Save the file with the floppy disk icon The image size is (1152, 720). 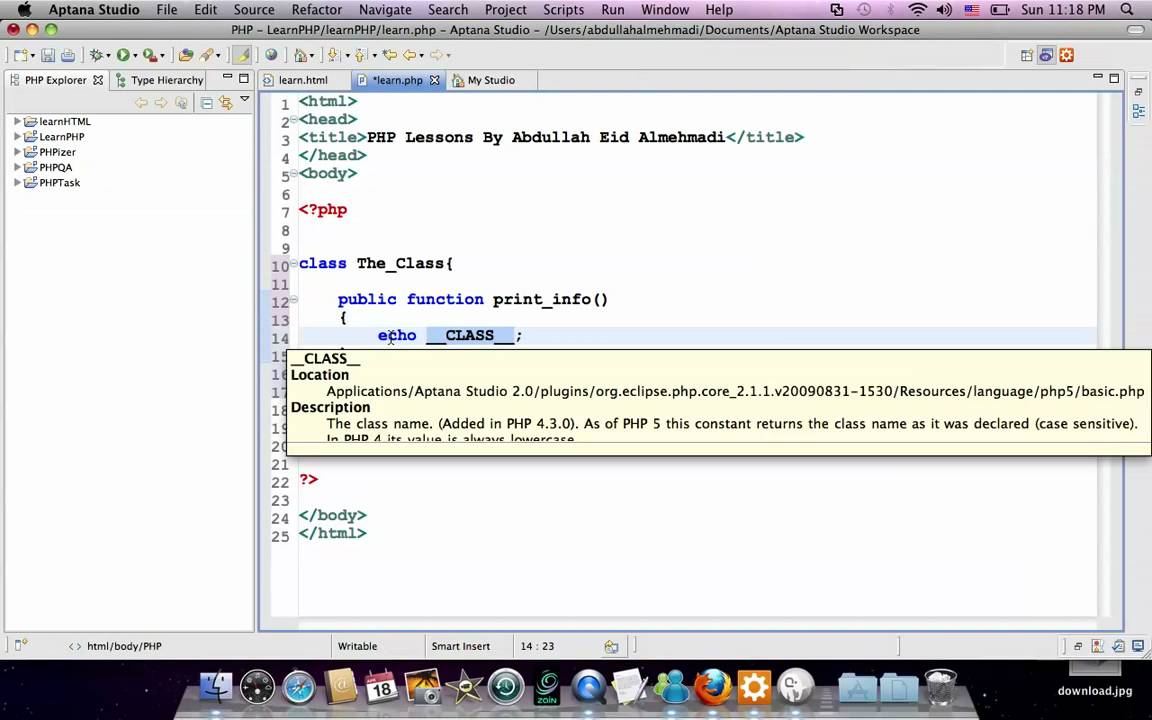[48, 55]
